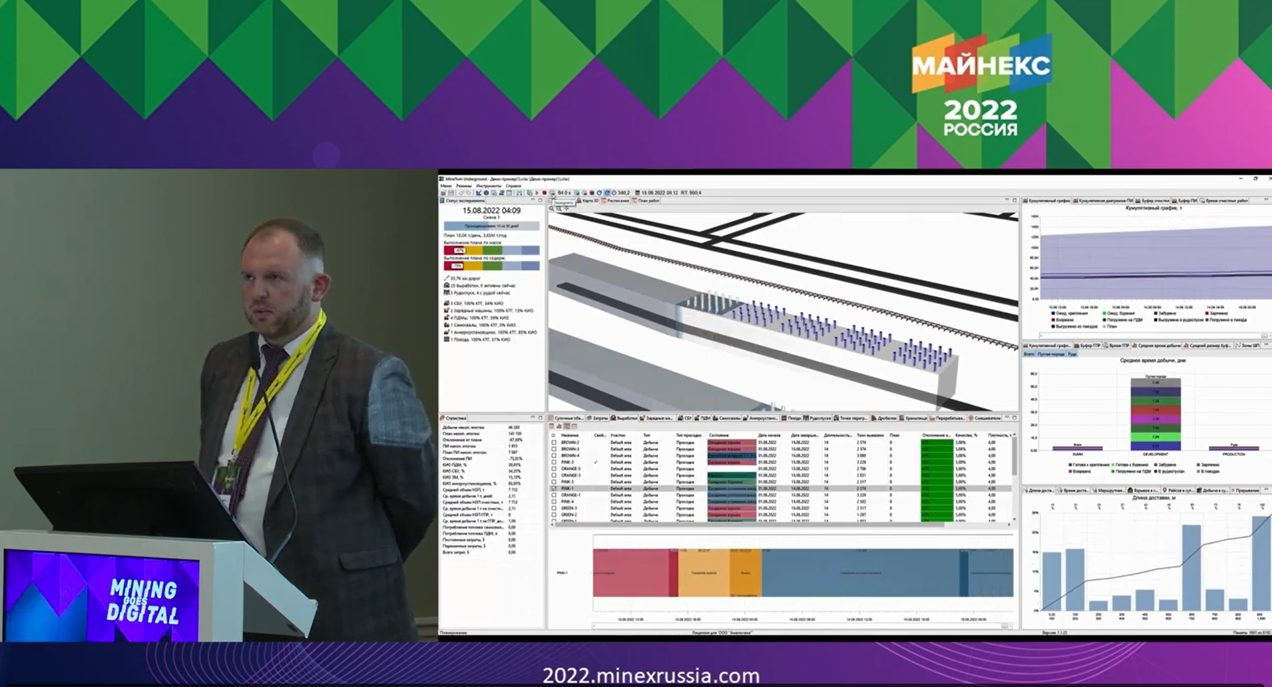Open the Затраты tab above the table
Screen dimensions: 1272x687
[597, 418]
